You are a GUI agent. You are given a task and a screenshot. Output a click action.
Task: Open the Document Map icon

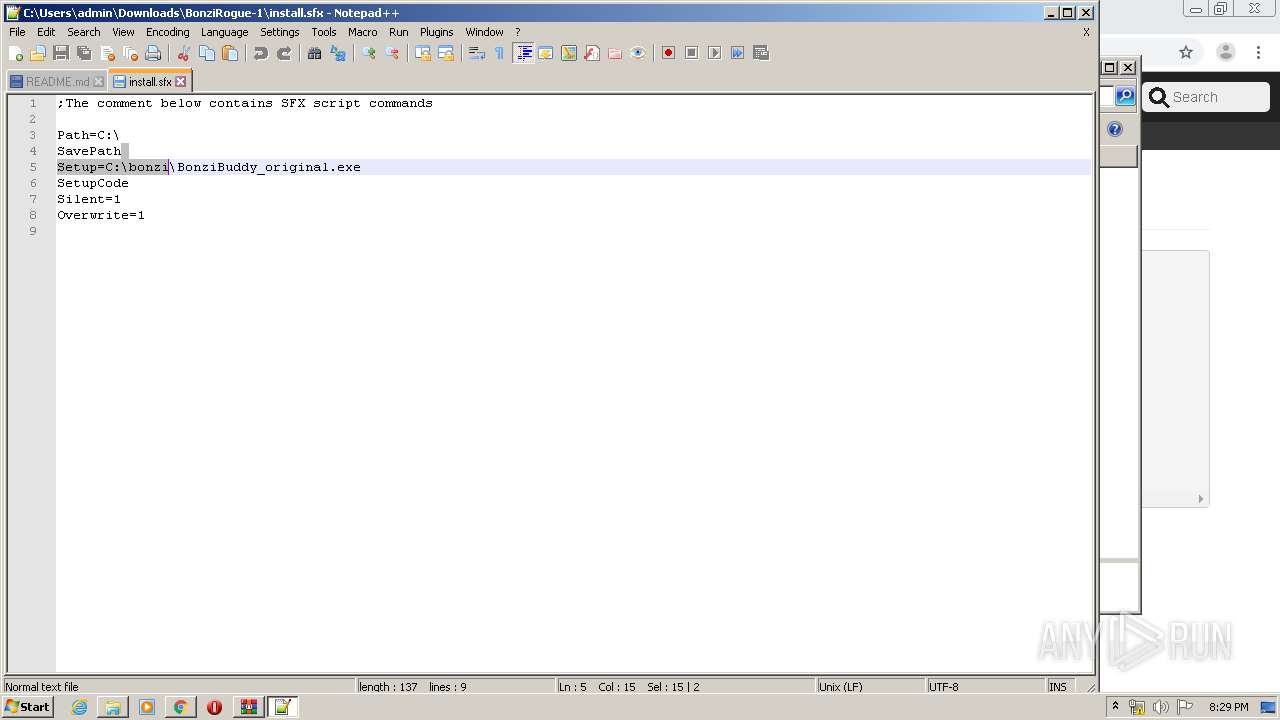click(x=569, y=53)
